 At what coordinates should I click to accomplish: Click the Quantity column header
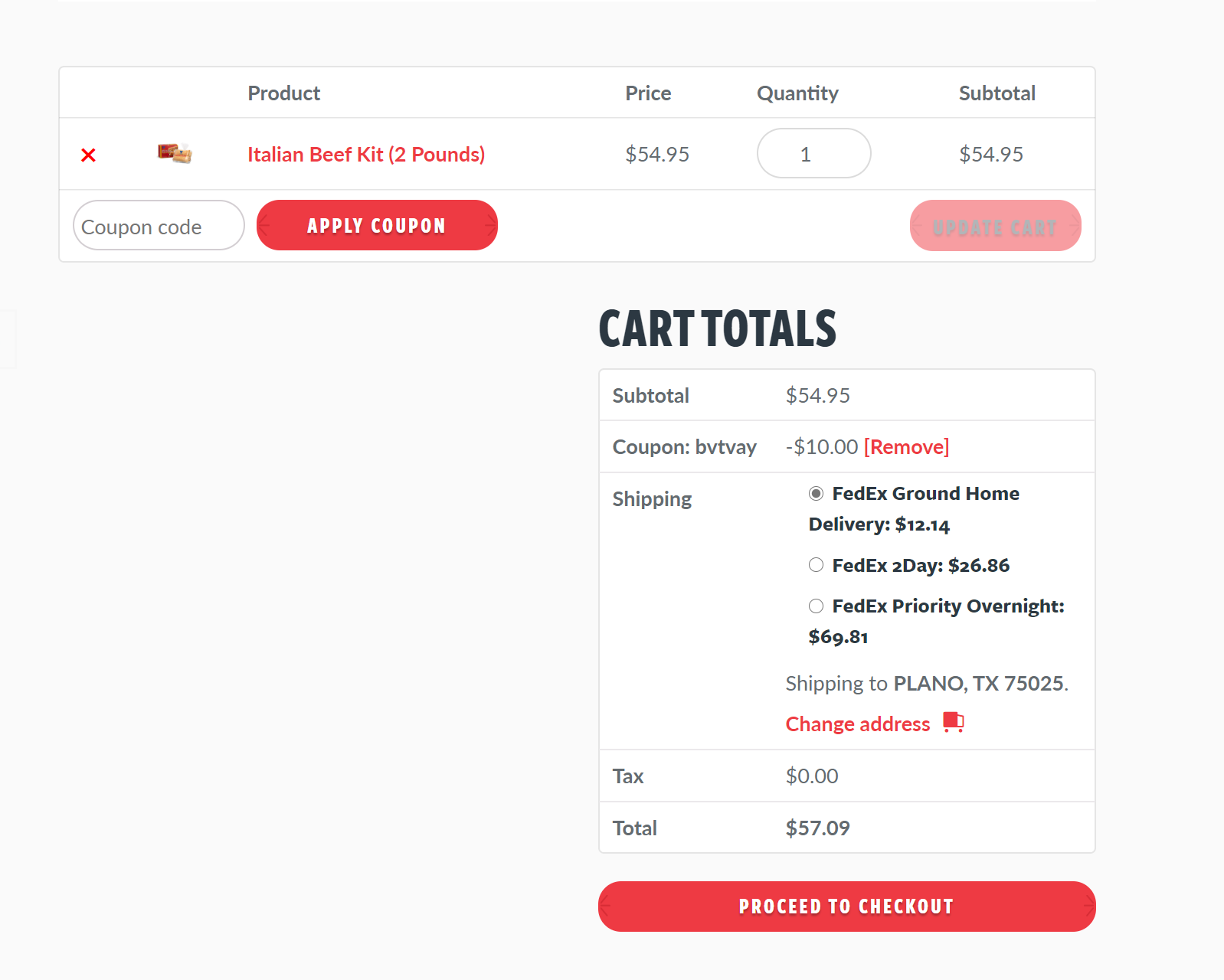tap(797, 93)
